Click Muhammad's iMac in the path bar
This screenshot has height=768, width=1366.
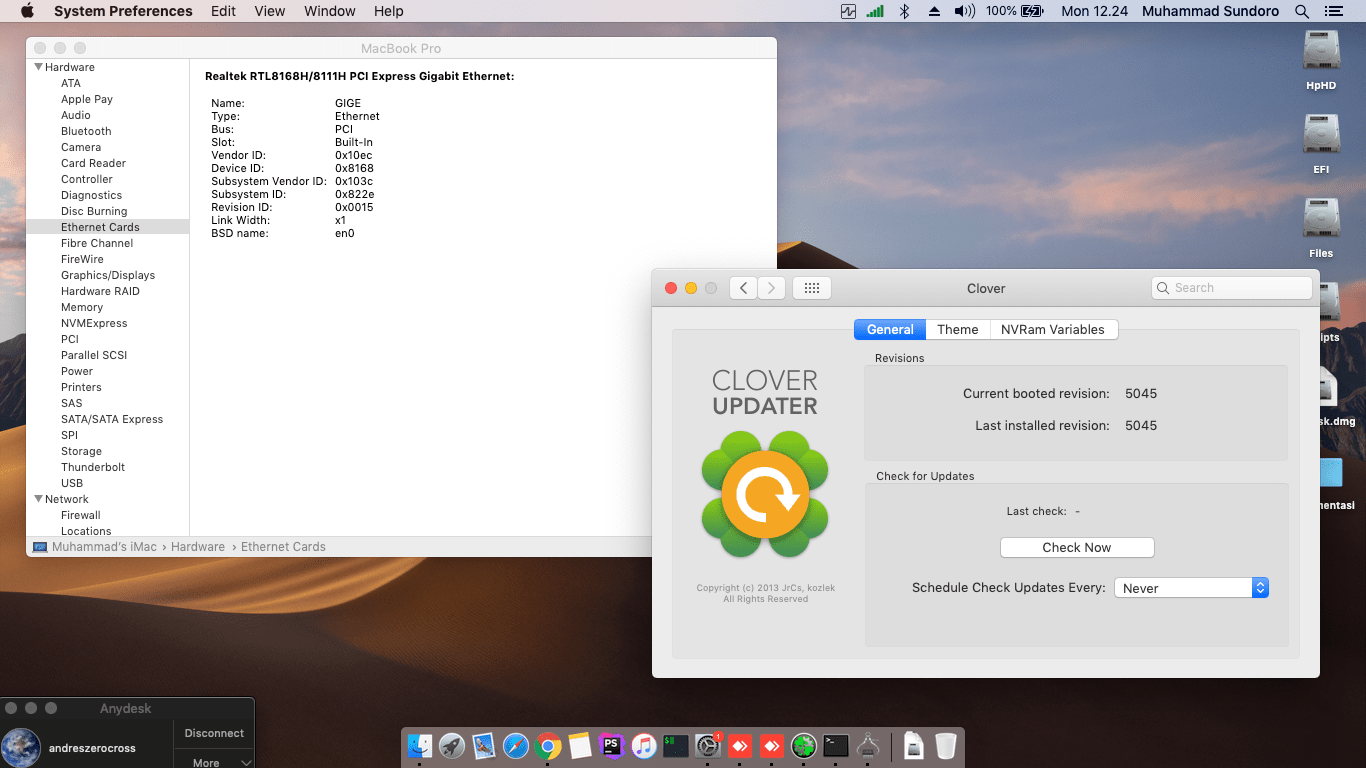[104, 547]
